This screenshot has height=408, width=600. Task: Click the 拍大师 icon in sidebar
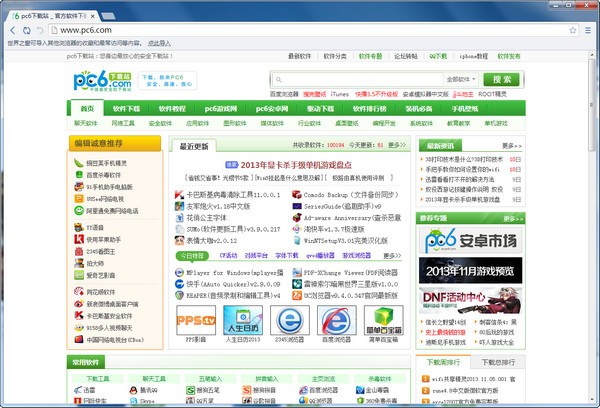tap(79, 263)
